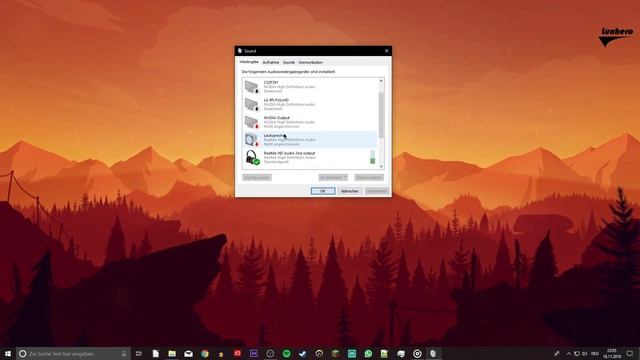Image resolution: width=640 pixels, height=360 pixels.
Task: Click the device list scrollbar thumb
Action: [381, 115]
